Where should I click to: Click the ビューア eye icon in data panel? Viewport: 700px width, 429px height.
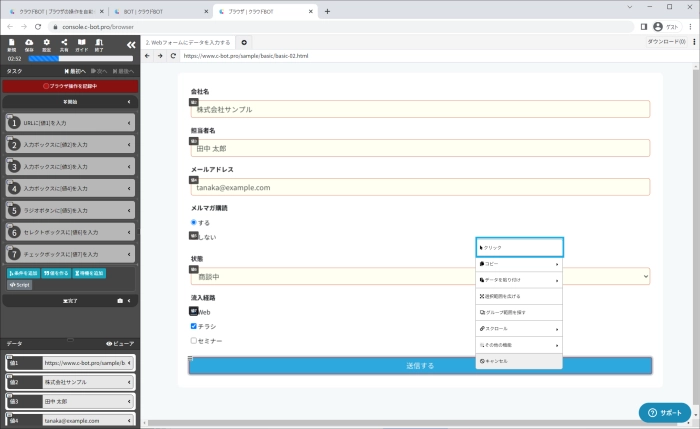pyautogui.click(x=119, y=343)
